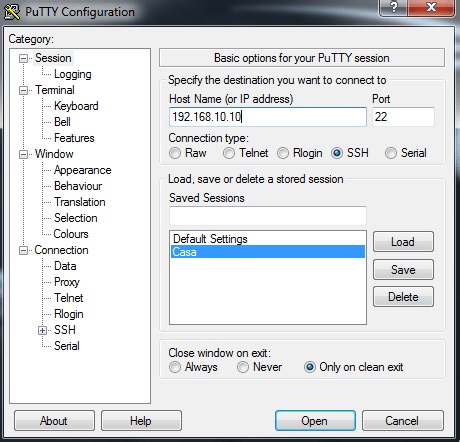
Task: Select Session category in tree
Action: pos(53,58)
